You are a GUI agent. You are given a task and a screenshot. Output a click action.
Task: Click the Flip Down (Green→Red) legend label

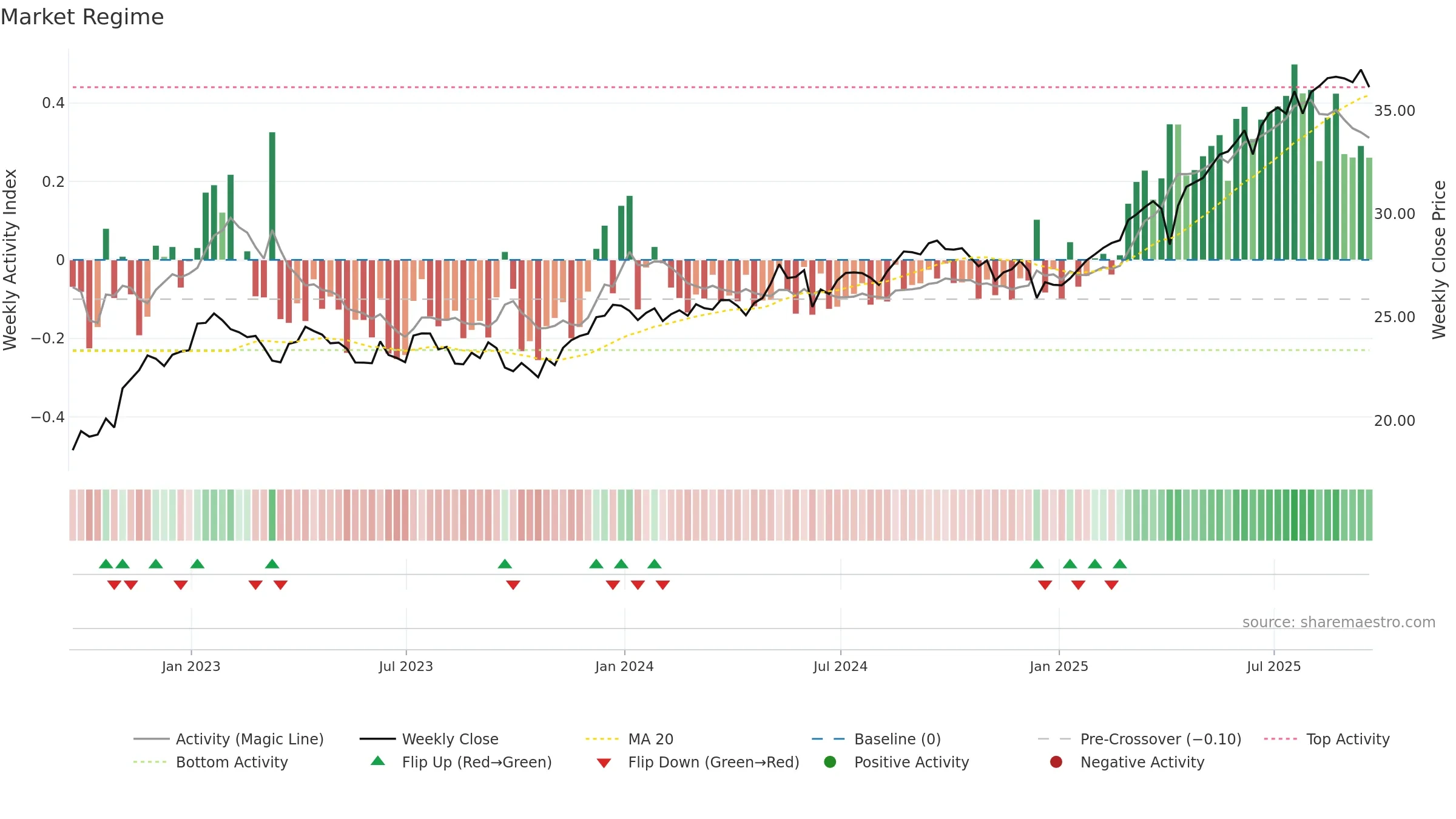coord(713,762)
